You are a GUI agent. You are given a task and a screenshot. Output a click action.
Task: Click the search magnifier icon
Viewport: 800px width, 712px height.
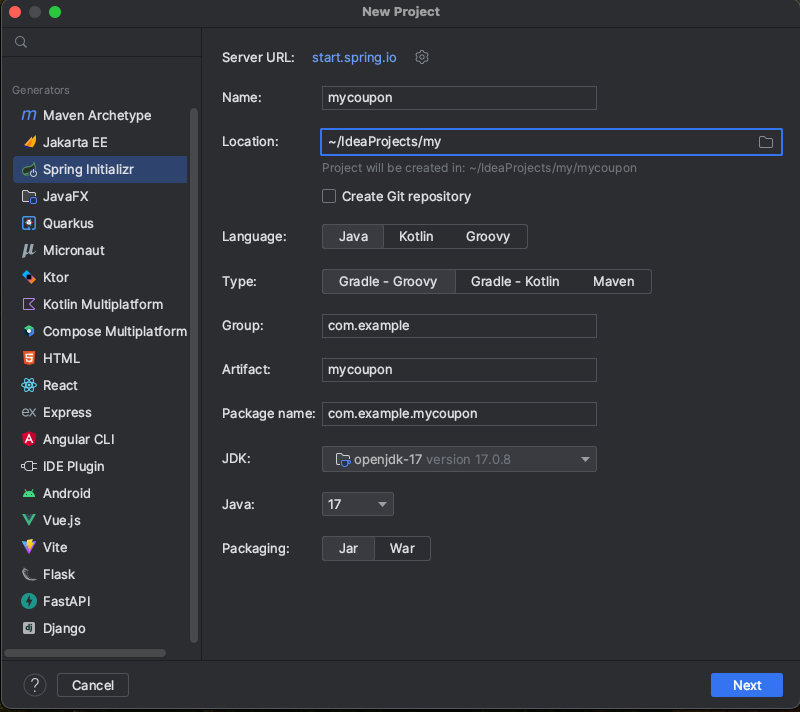(21, 42)
